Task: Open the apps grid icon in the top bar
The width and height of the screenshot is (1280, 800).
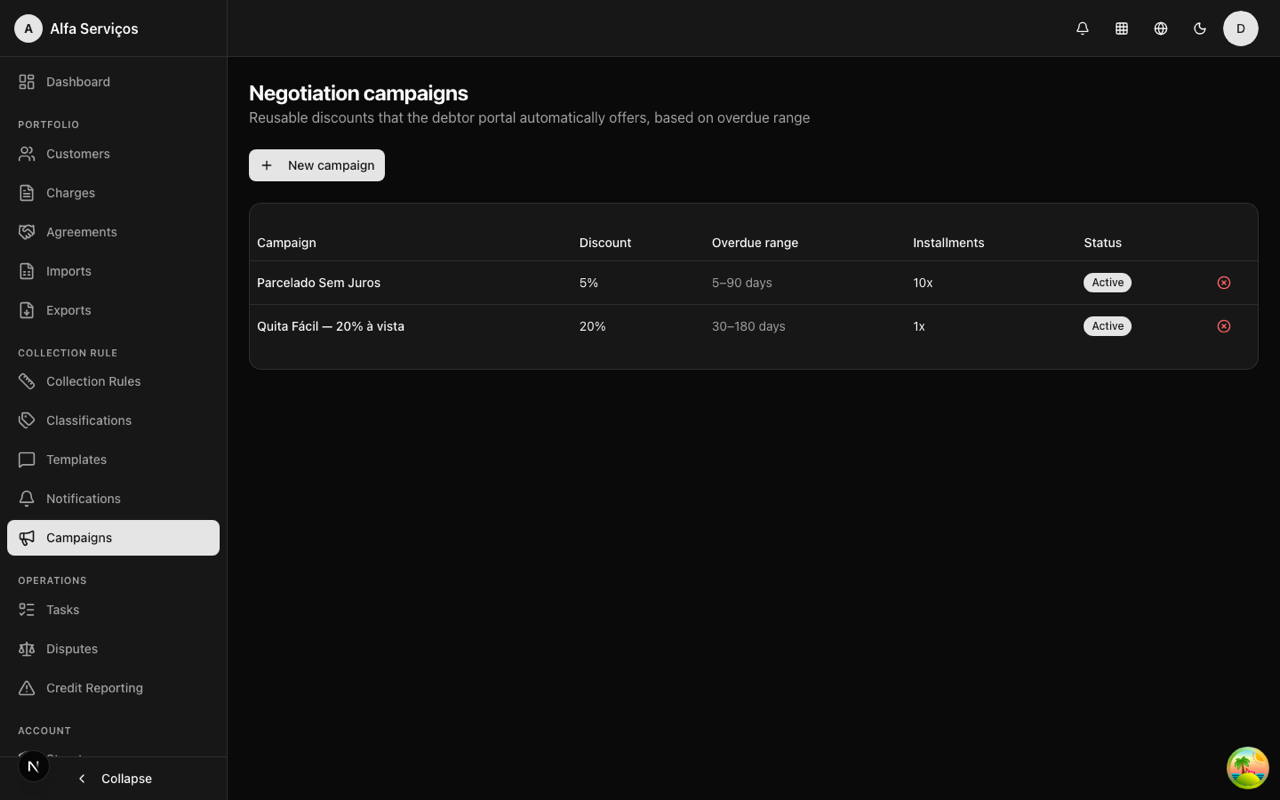Action: click(1121, 29)
